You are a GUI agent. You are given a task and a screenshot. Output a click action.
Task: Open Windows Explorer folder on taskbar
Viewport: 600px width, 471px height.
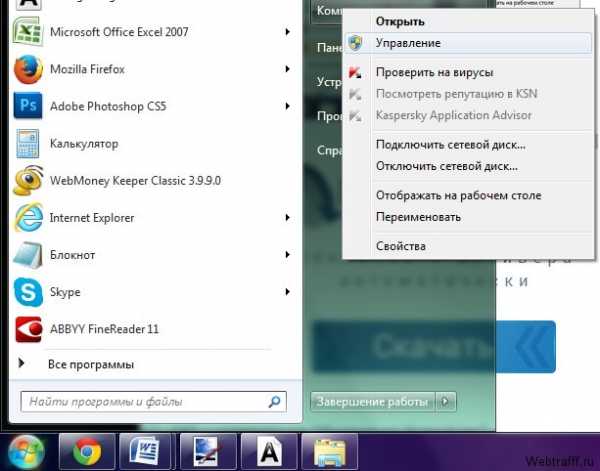(x=330, y=453)
